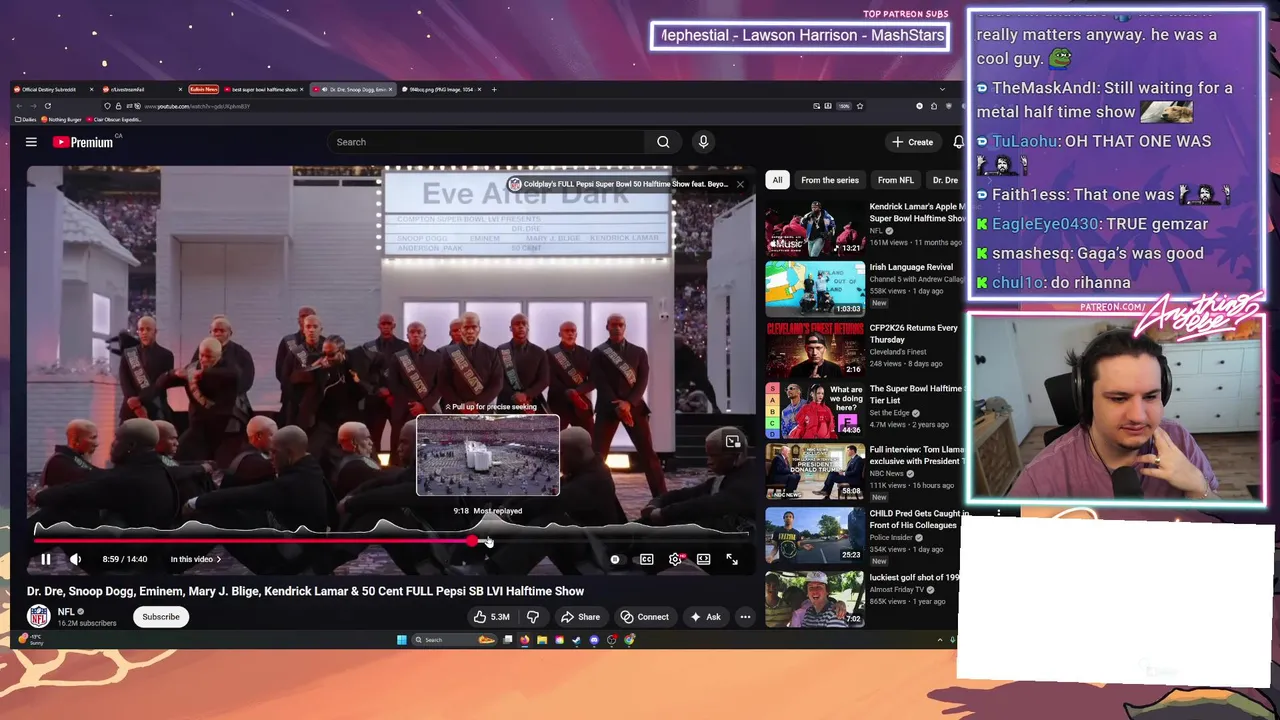Dismiss the Coldplay halftime show card
This screenshot has width=1280, height=720.
pos(740,184)
